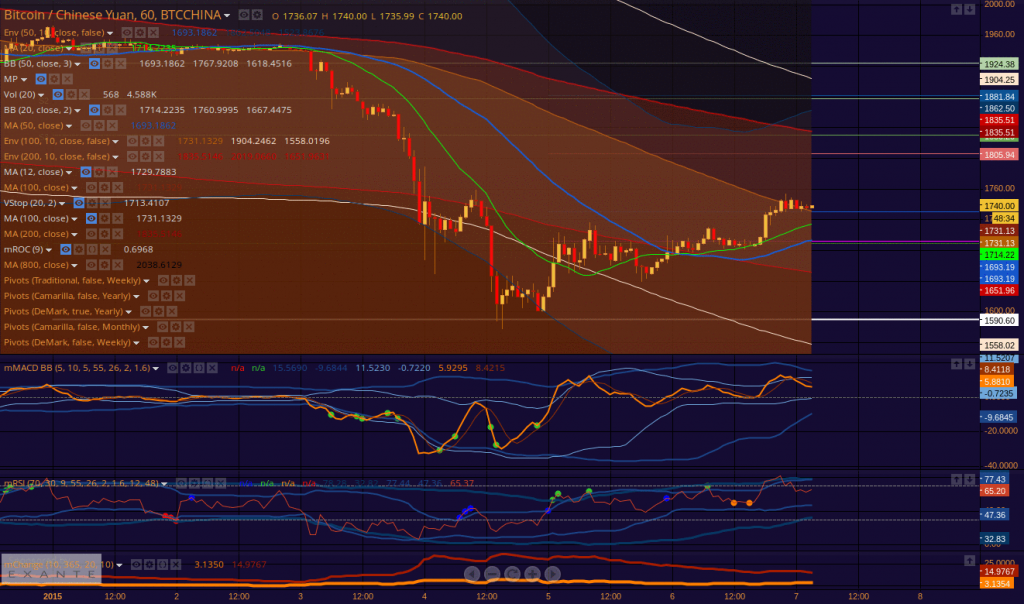Open settings for Env (100, 10, close, false)
The height and width of the screenshot is (604, 1024).
click(x=146, y=141)
